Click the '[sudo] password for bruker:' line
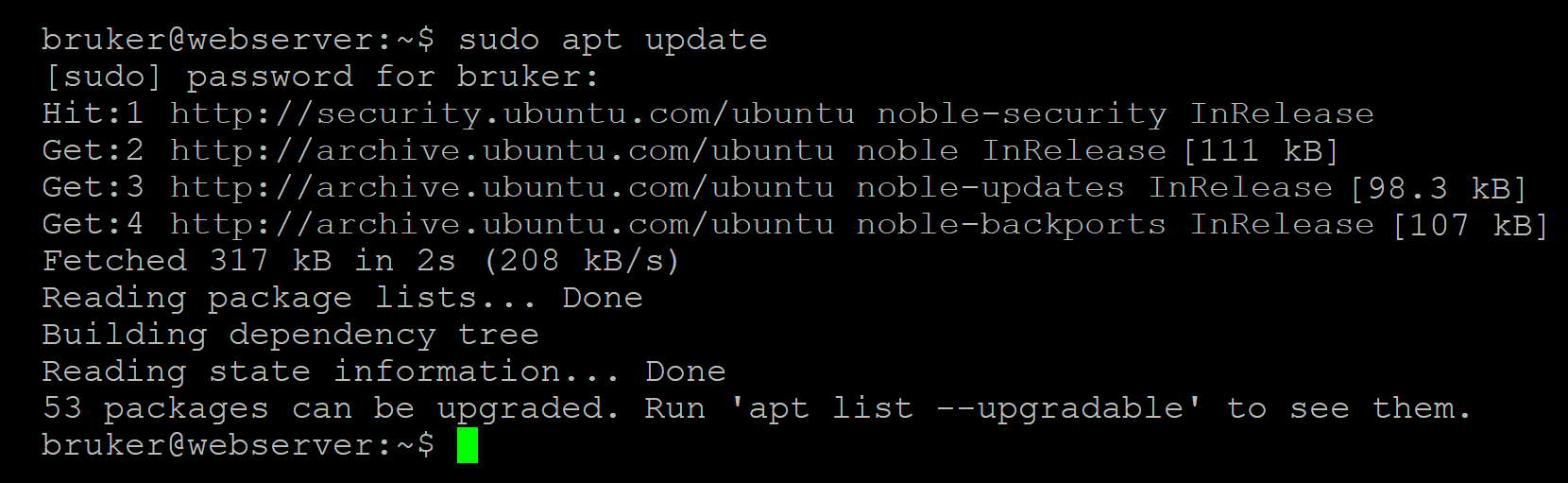The width and height of the screenshot is (1568, 483). [x=320, y=77]
